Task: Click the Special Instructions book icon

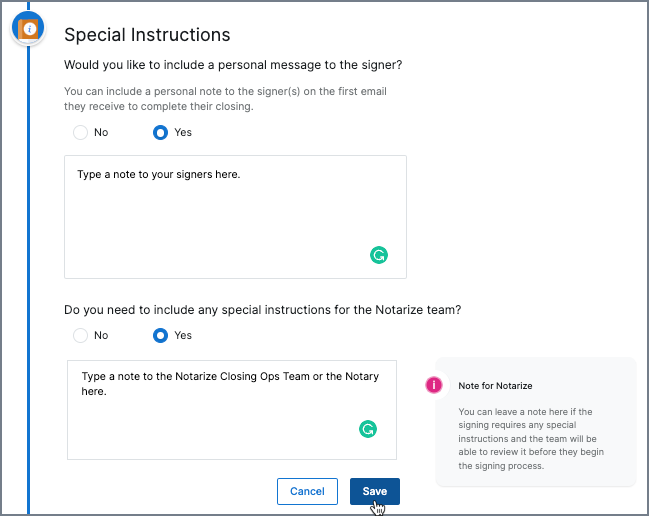Action: (28, 29)
